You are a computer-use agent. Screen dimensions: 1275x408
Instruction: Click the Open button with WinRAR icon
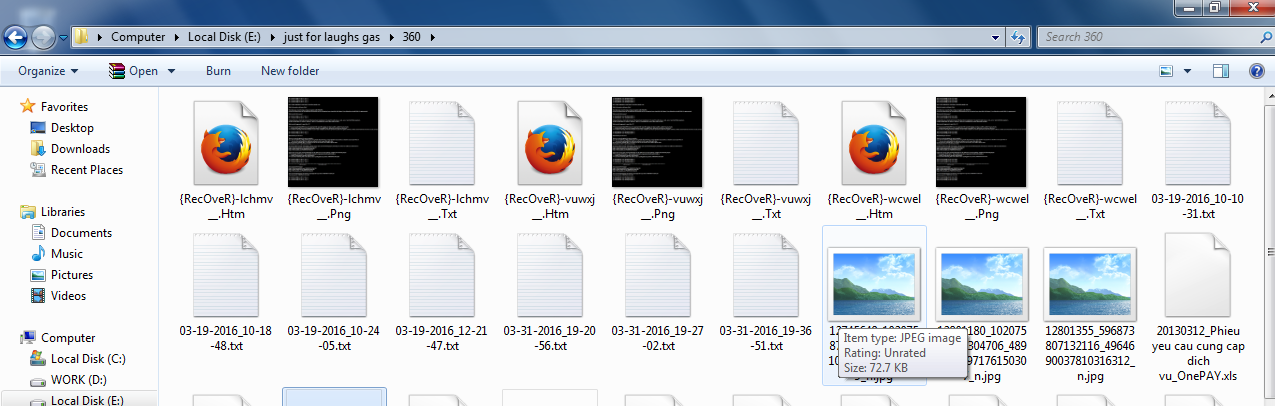coord(134,71)
